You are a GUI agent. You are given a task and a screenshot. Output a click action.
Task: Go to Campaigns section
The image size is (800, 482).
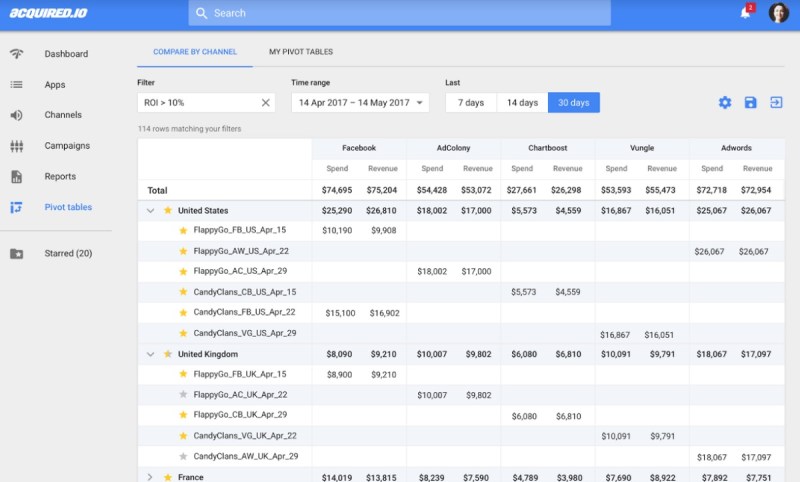(x=67, y=145)
